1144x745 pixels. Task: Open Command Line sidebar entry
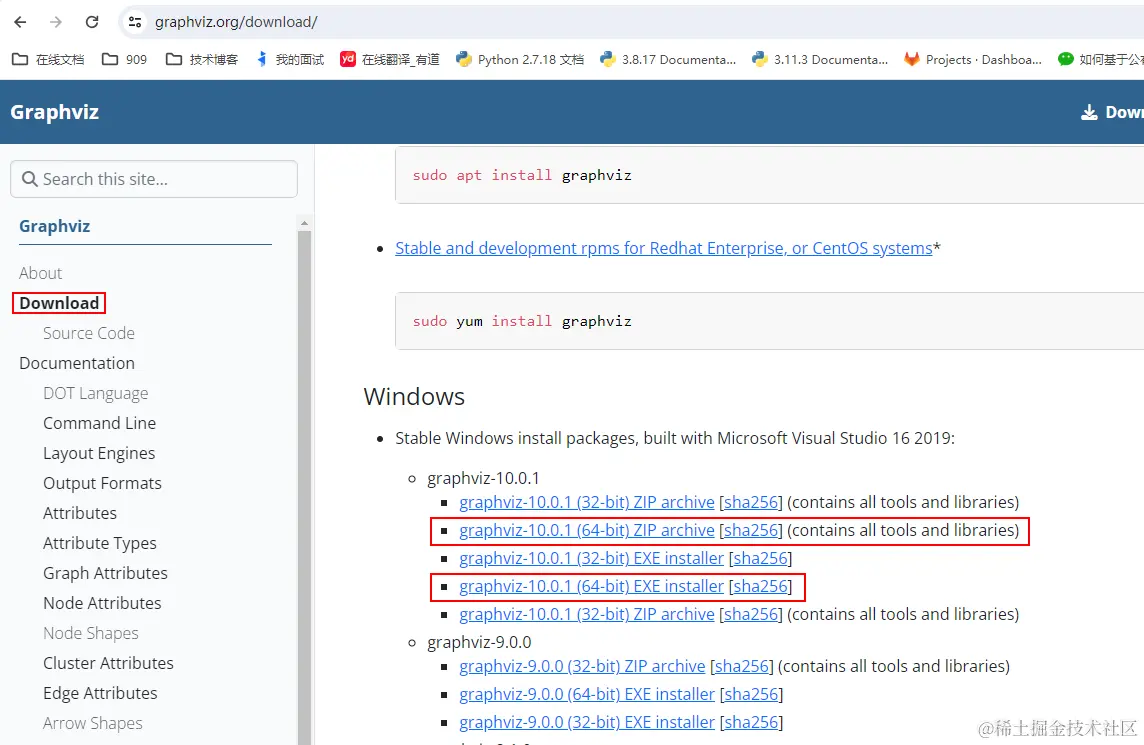[x=99, y=423]
